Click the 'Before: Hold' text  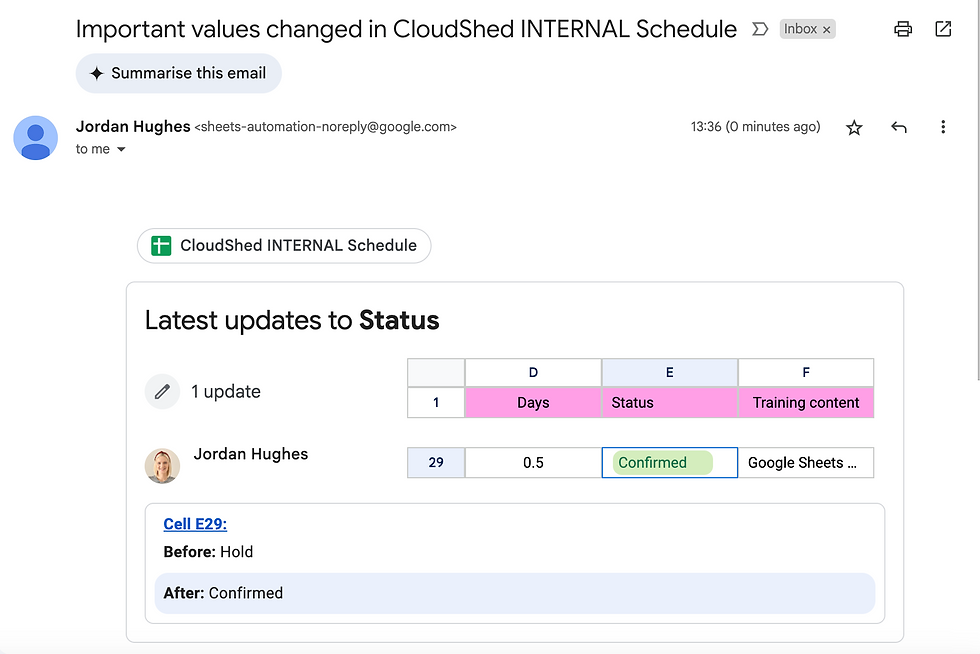208,552
